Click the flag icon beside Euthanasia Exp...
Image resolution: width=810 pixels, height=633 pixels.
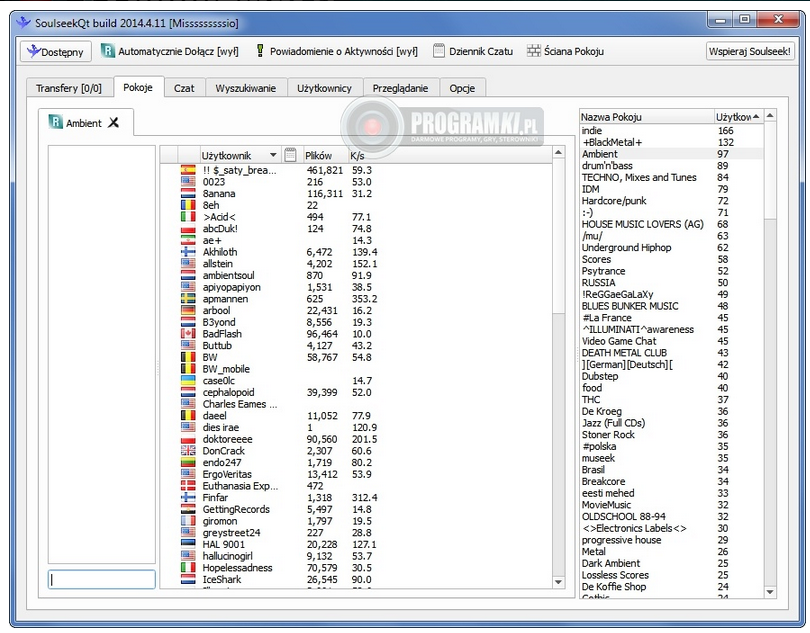point(188,486)
